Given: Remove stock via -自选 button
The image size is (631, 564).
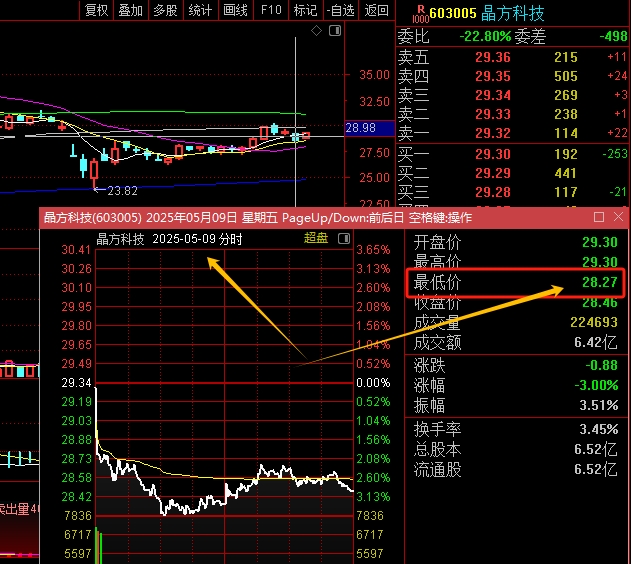Looking at the screenshot, I should coord(340,10).
